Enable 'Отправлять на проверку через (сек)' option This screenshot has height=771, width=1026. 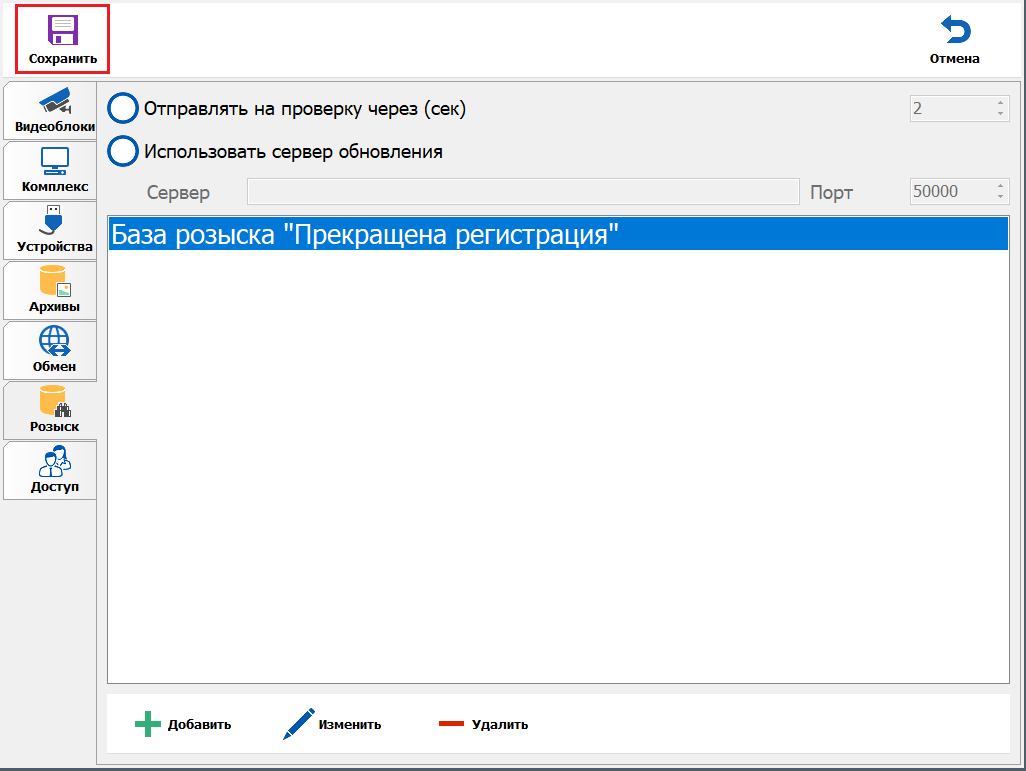point(122,109)
